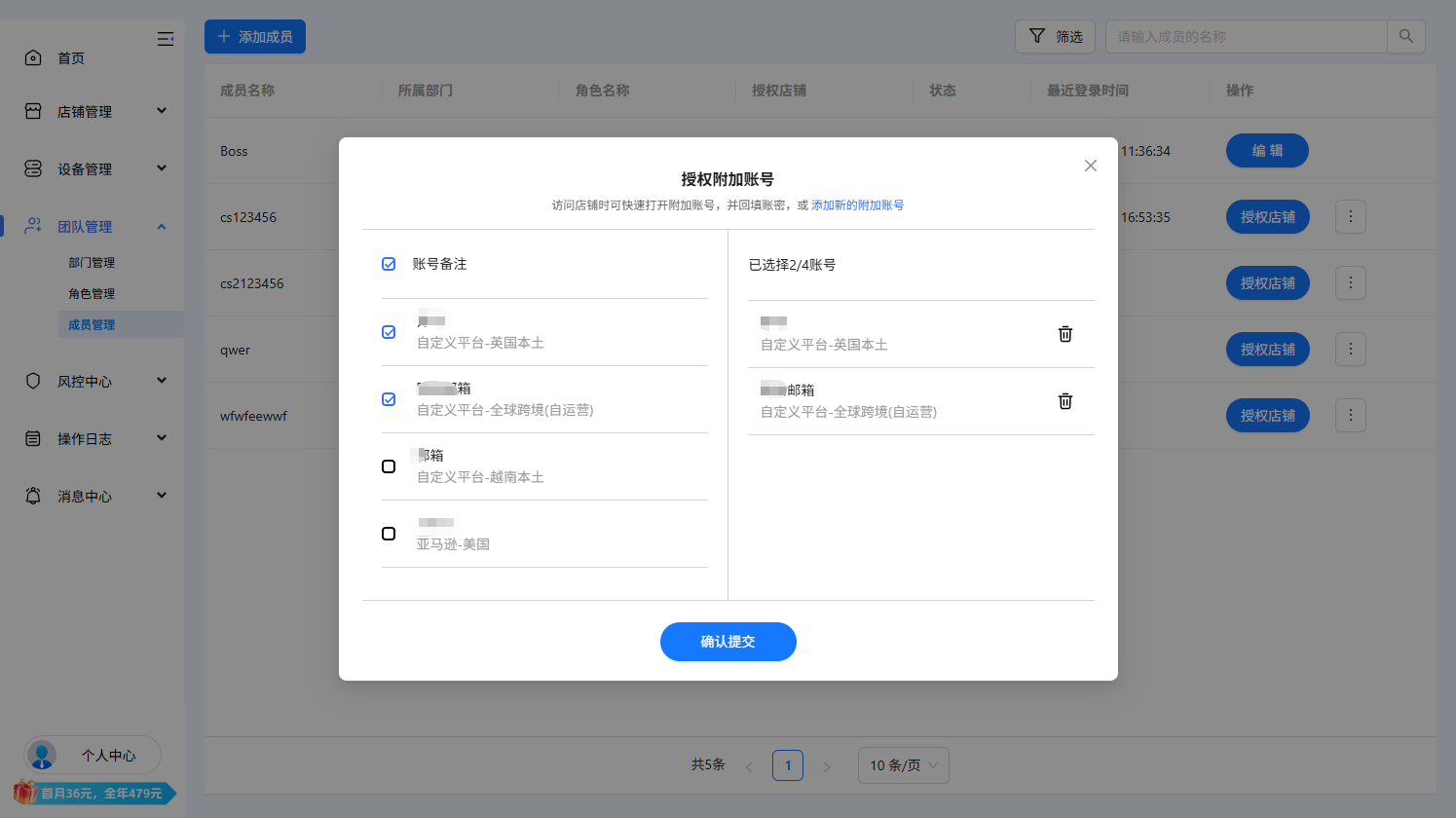The height and width of the screenshot is (818, 1456).
Task: Click the search magnifier icon
Action: (x=1405, y=37)
